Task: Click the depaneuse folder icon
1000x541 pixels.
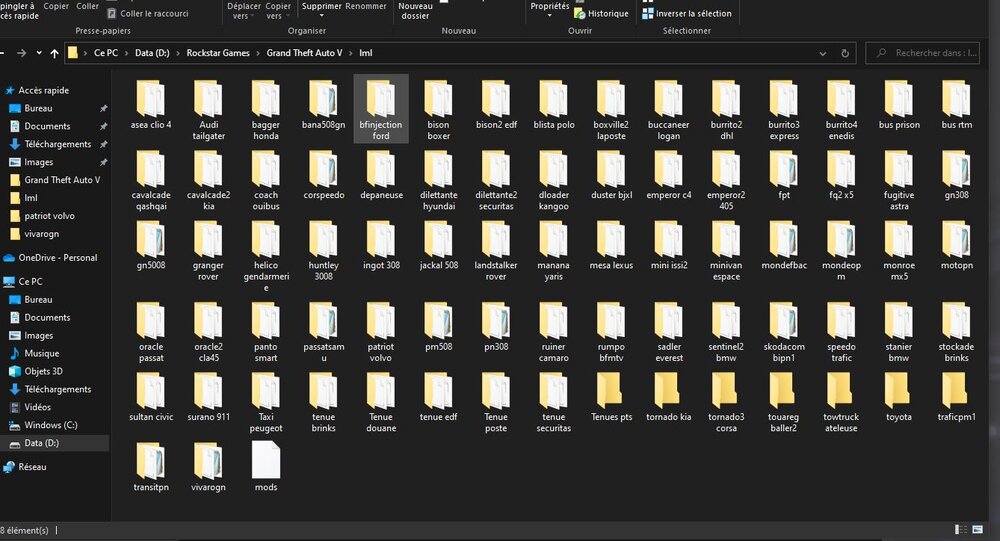Action: [381, 168]
